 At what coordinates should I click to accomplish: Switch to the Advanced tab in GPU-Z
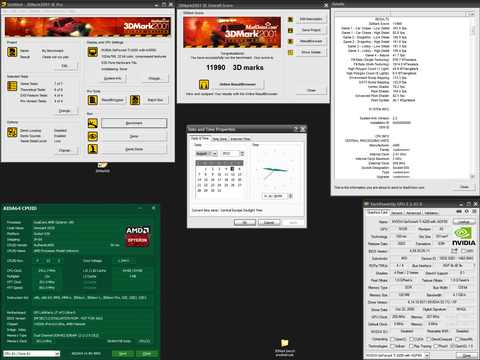tap(413, 213)
